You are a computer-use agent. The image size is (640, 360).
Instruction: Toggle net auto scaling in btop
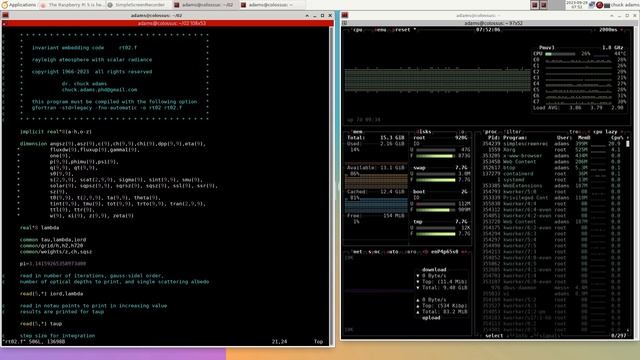[392, 252]
